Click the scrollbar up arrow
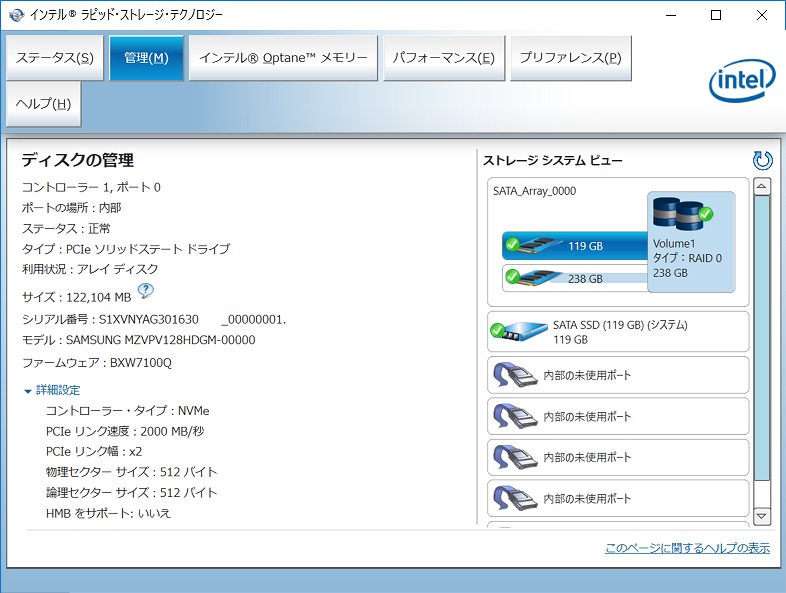Screen dimensions: 786x593 coord(761,187)
